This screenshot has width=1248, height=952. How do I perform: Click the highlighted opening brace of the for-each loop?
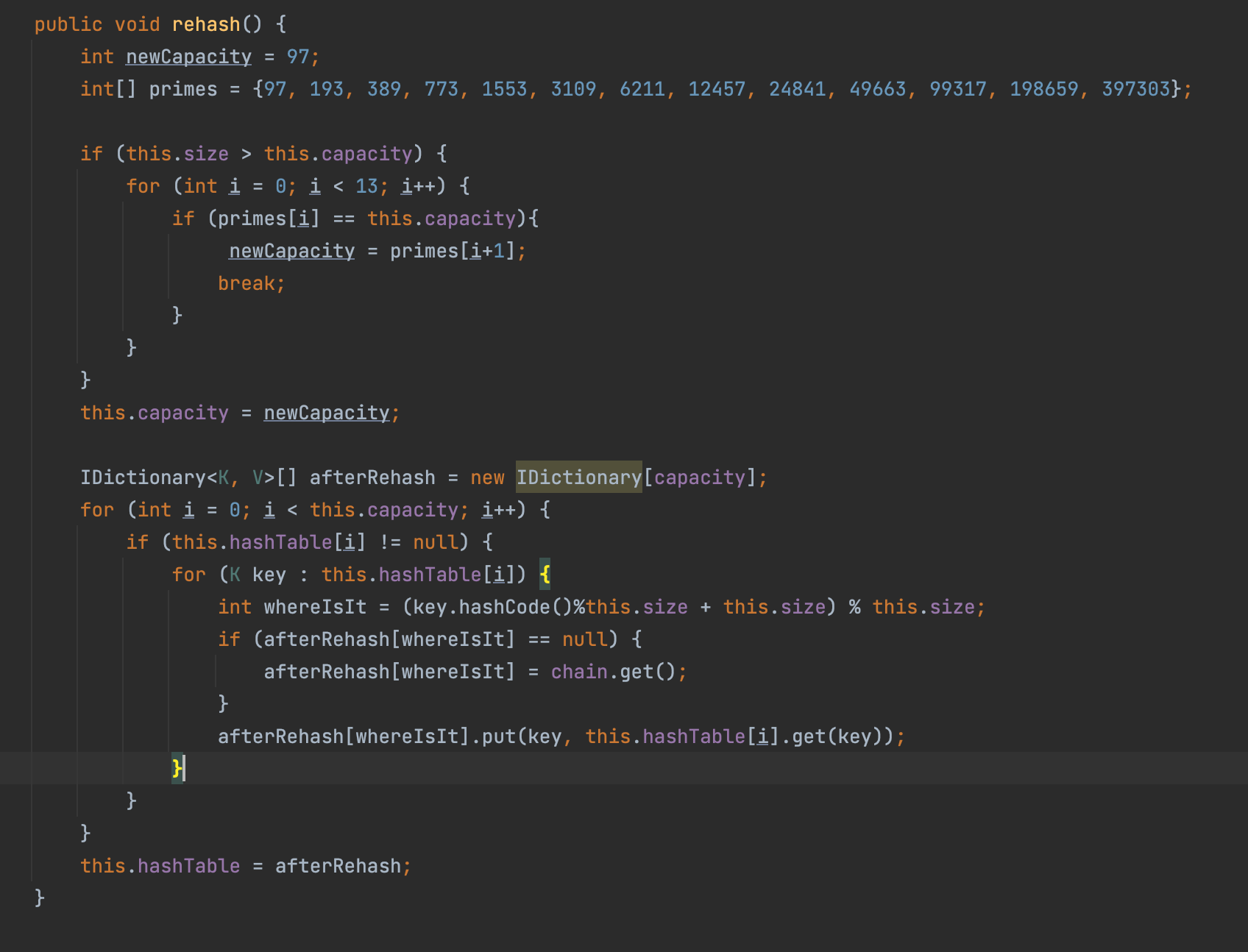pyautogui.click(x=545, y=575)
